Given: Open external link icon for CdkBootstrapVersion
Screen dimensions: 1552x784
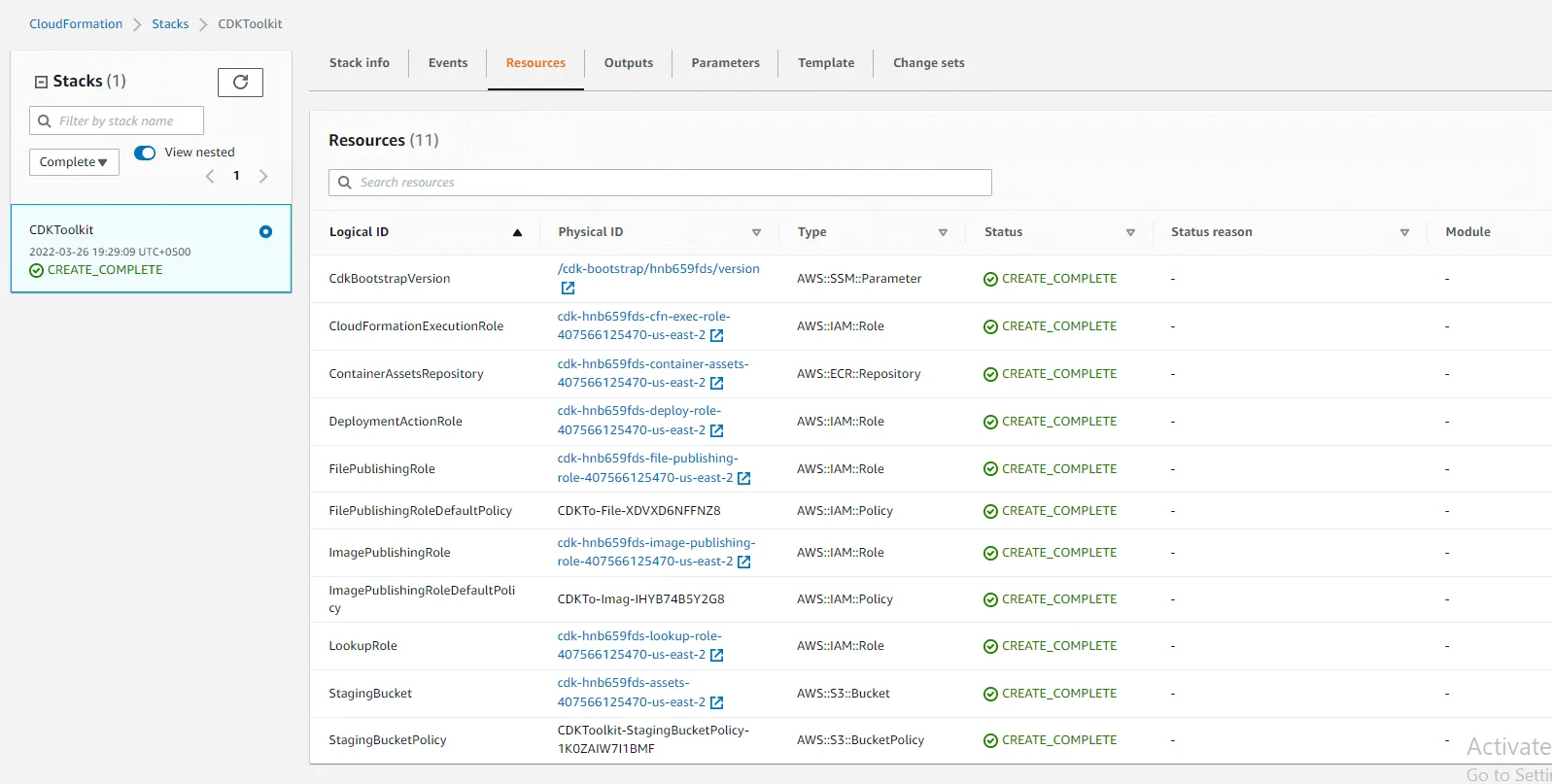Looking at the screenshot, I should pos(568,288).
